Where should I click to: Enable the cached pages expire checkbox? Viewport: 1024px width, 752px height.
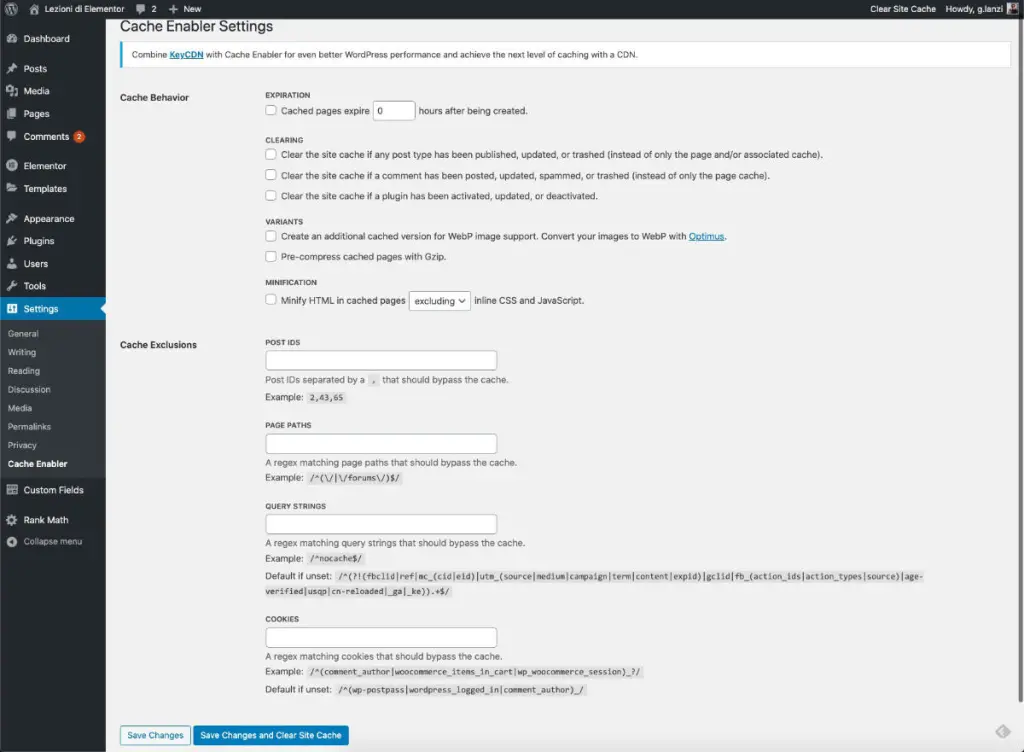271,110
